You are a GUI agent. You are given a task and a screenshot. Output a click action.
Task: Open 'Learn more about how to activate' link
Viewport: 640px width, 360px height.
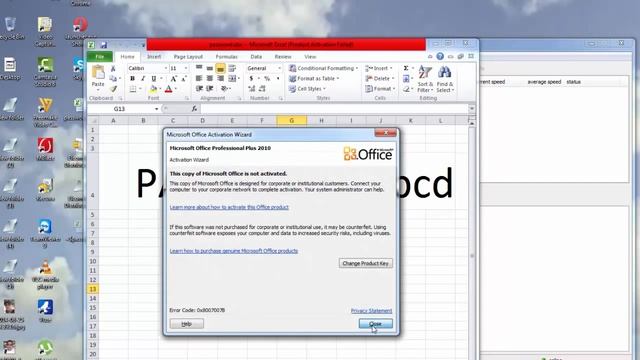(x=229, y=207)
